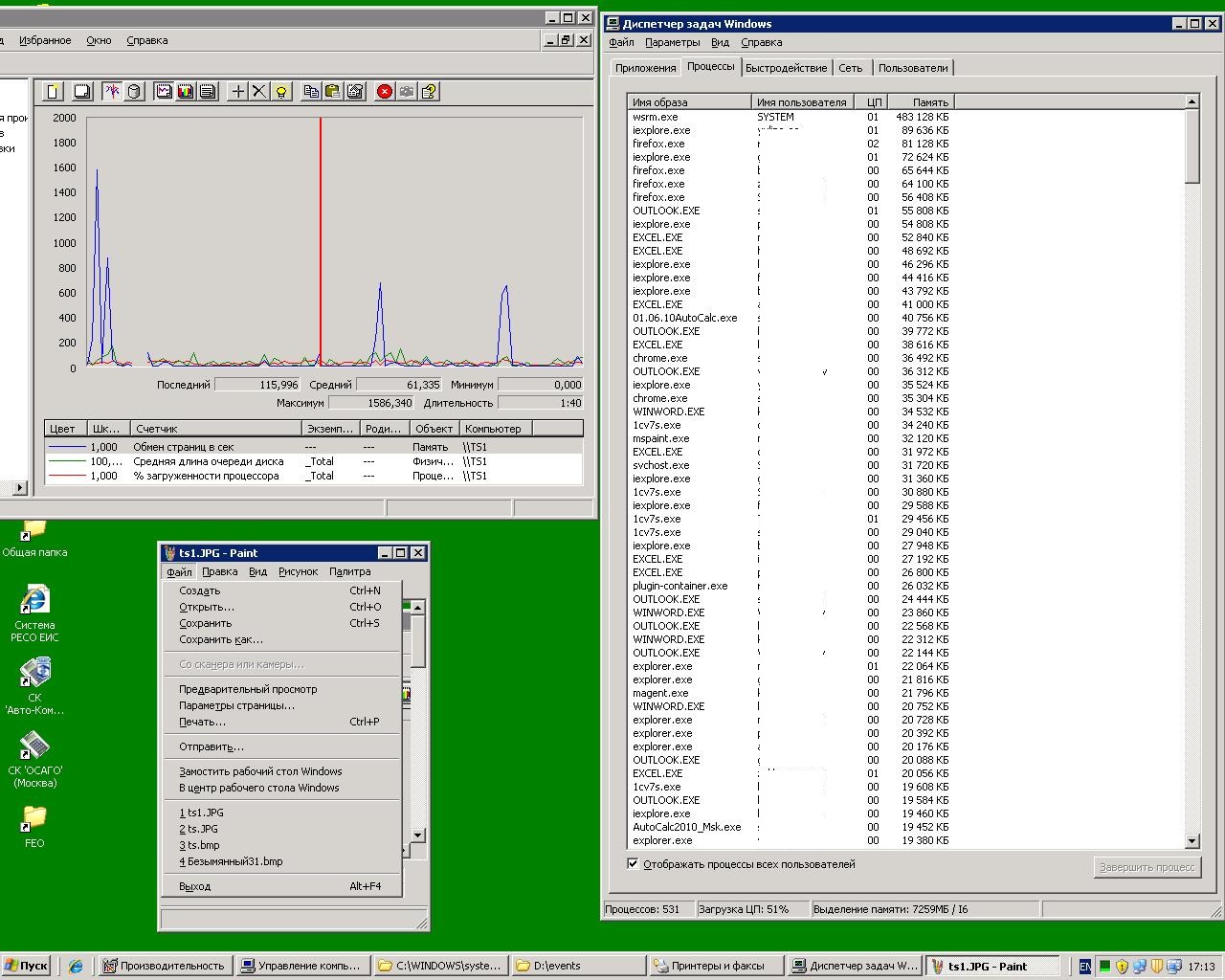Click the New counter set icon
Image resolution: width=1225 pixels, height=980 pixels.
(54, 92)
